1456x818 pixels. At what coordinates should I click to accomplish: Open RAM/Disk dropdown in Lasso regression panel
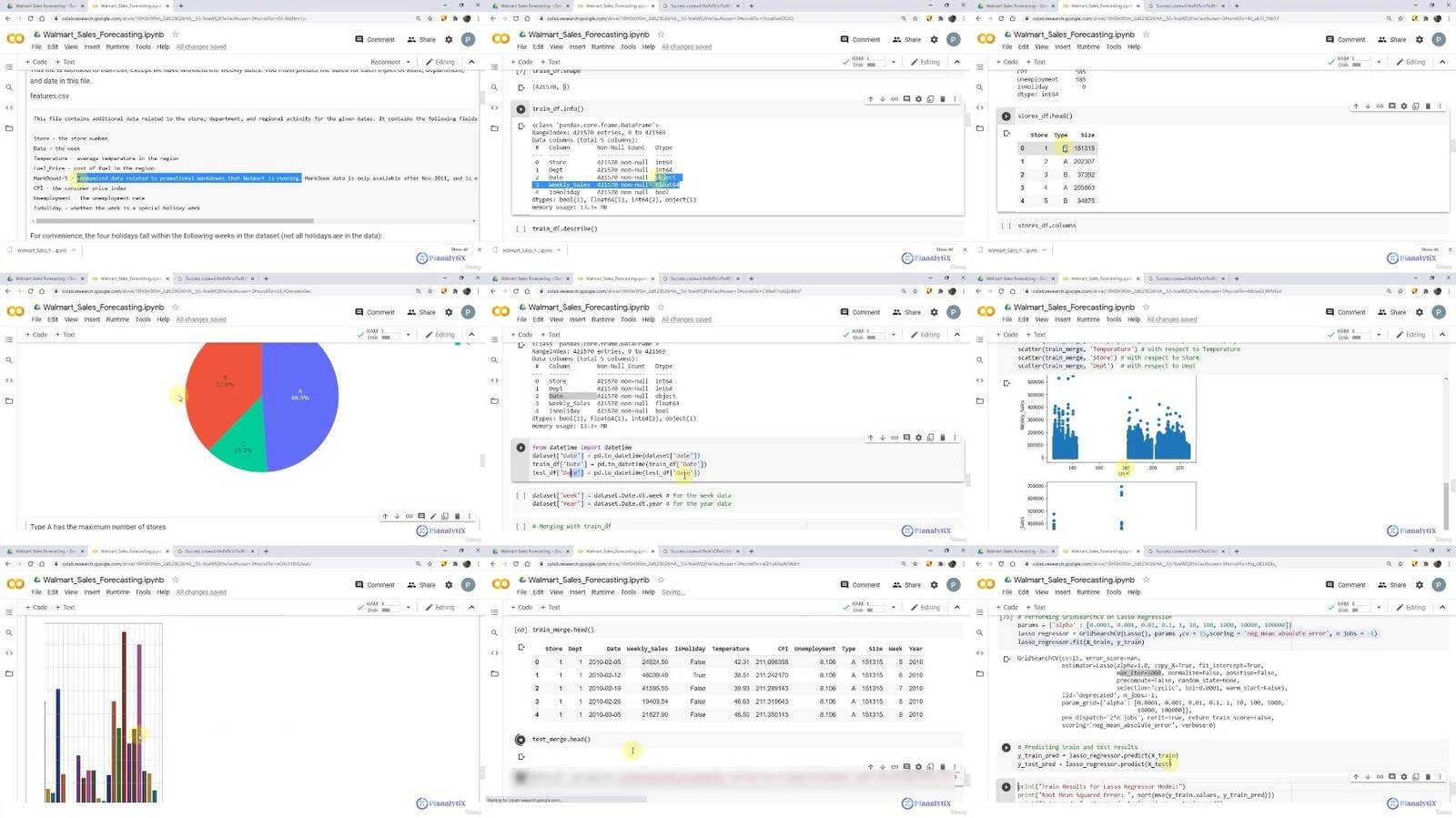1379,607
